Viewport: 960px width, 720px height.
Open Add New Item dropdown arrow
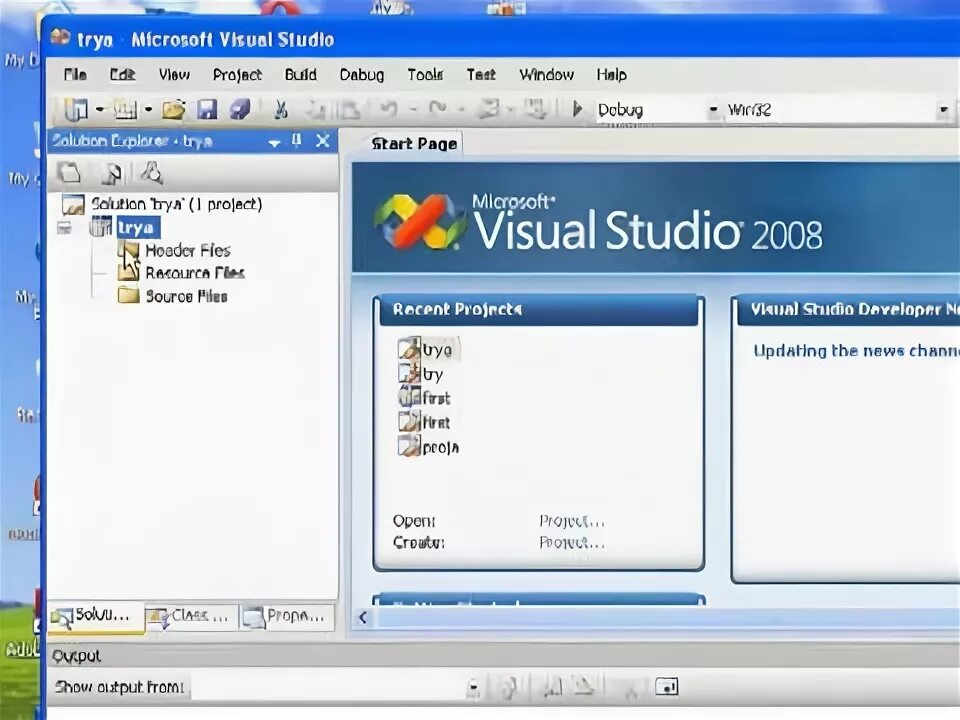coord(148,110)
